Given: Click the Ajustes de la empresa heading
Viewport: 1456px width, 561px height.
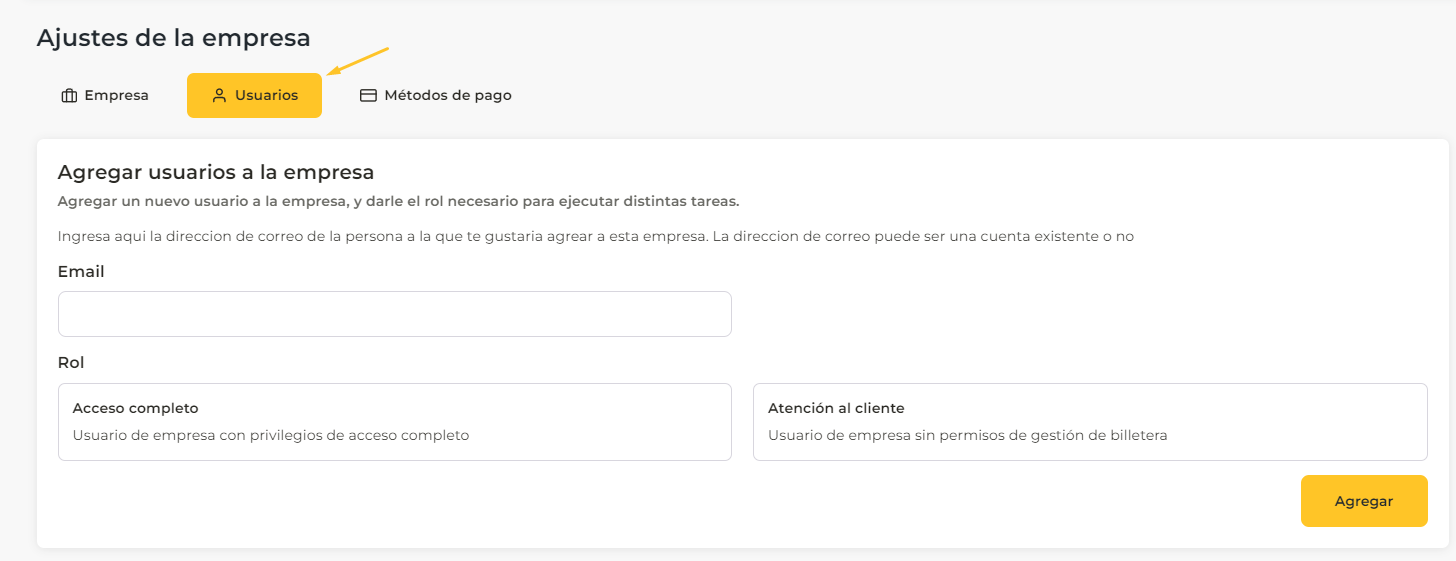Looking at the screenshot, I should 173,38.
